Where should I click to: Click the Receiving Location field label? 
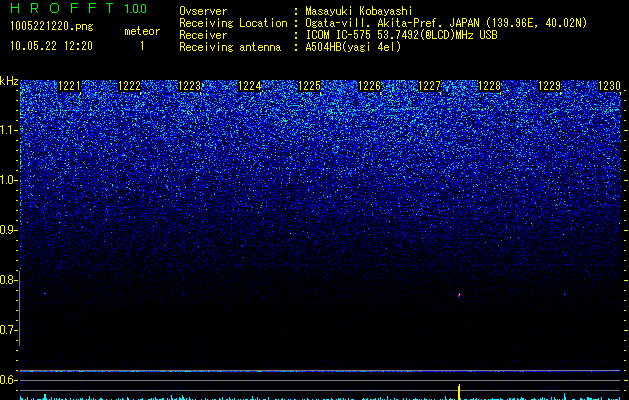point(233,23)
